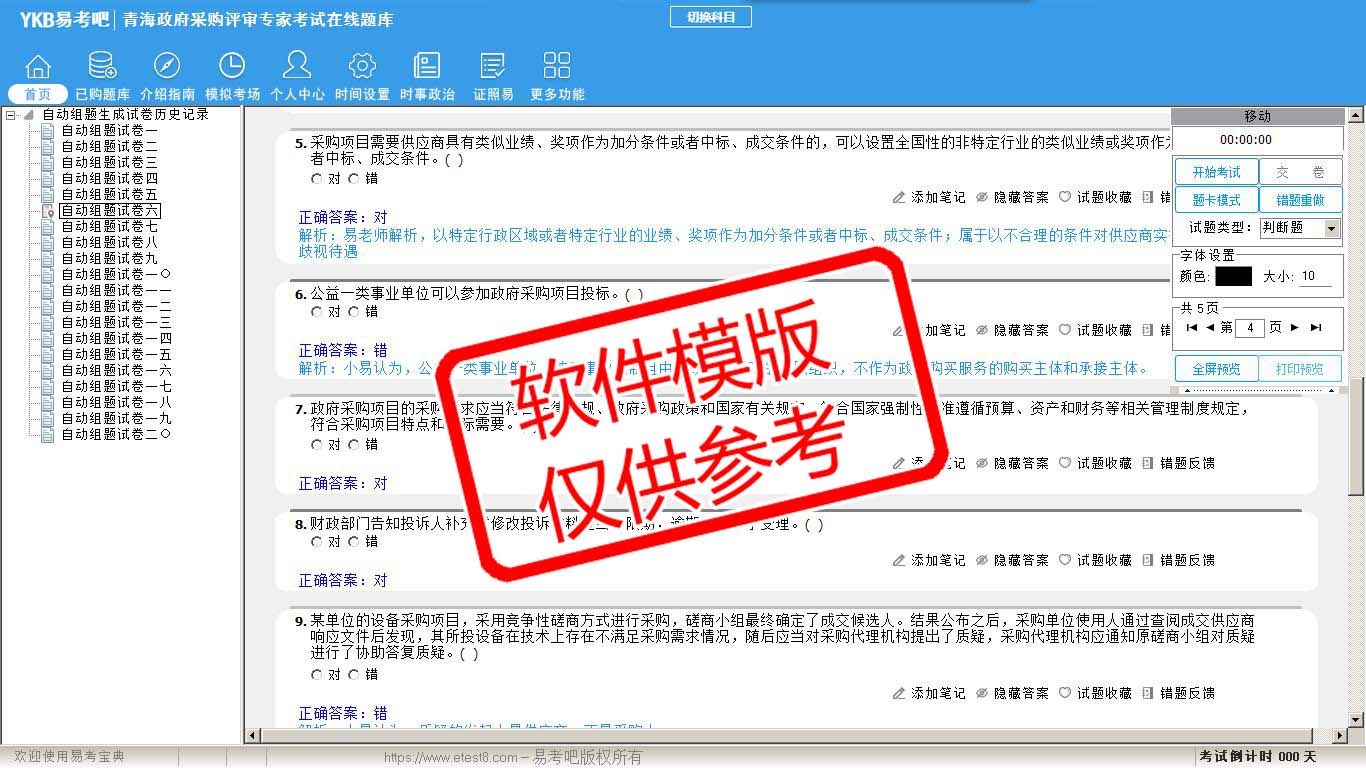Click the 更多功能 grid icon
Image resolution: width=1366 pixels, height=768 pixels.
click(x=557, y=67)
